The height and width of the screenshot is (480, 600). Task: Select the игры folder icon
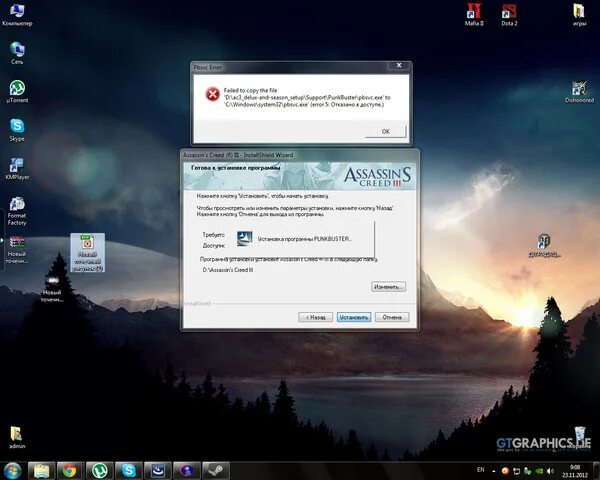(x=579, y=15)
